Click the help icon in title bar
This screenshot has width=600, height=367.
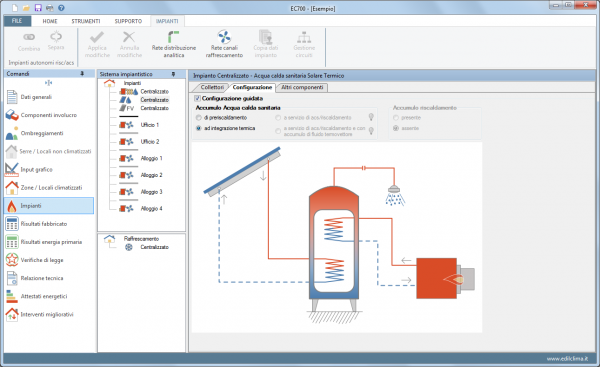click(61, 8)
